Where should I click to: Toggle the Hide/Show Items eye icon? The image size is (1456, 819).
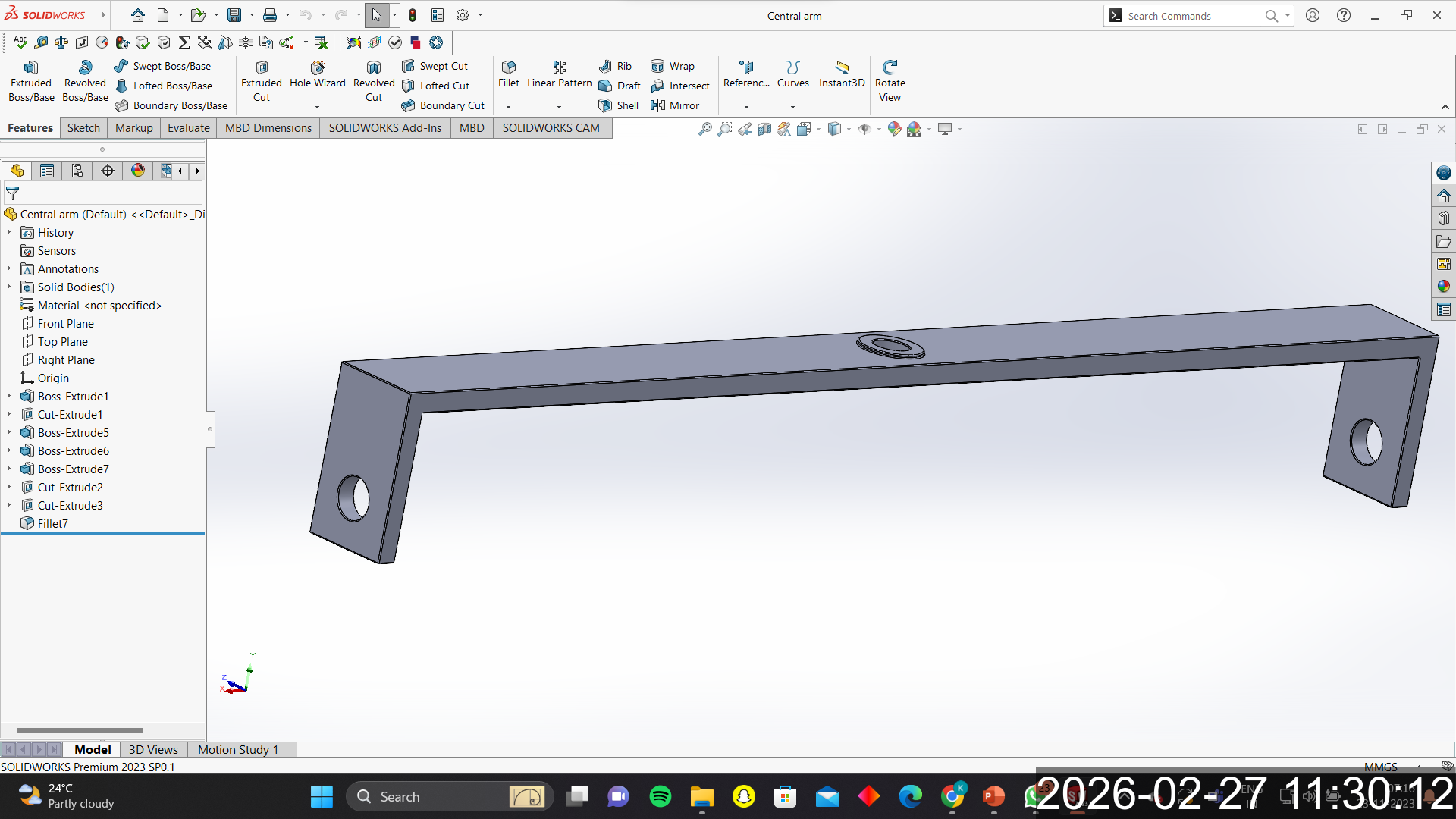864,129
